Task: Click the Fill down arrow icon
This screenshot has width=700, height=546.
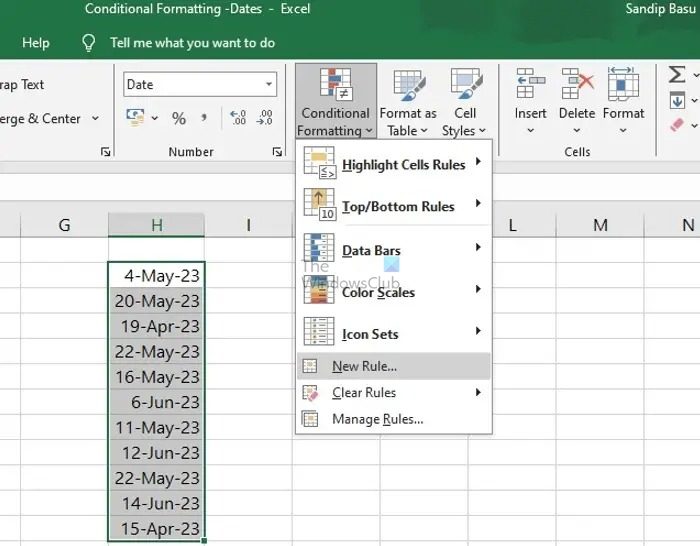Action: coord(677,100)
